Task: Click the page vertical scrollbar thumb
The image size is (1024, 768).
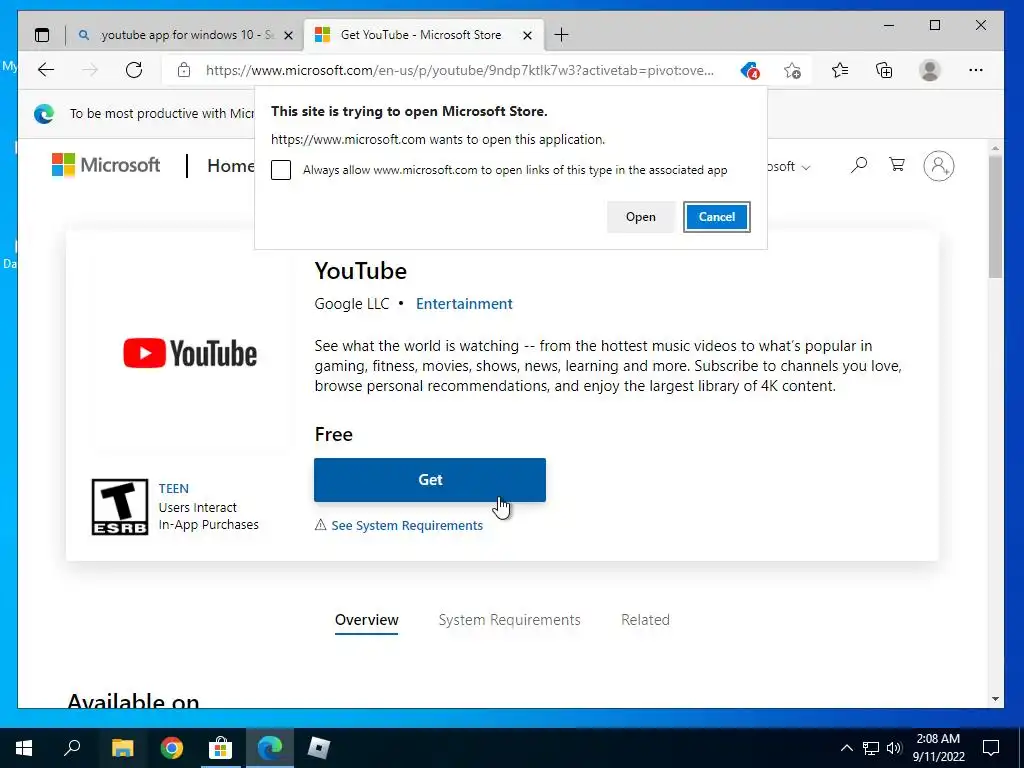Action: pos(995,216)
